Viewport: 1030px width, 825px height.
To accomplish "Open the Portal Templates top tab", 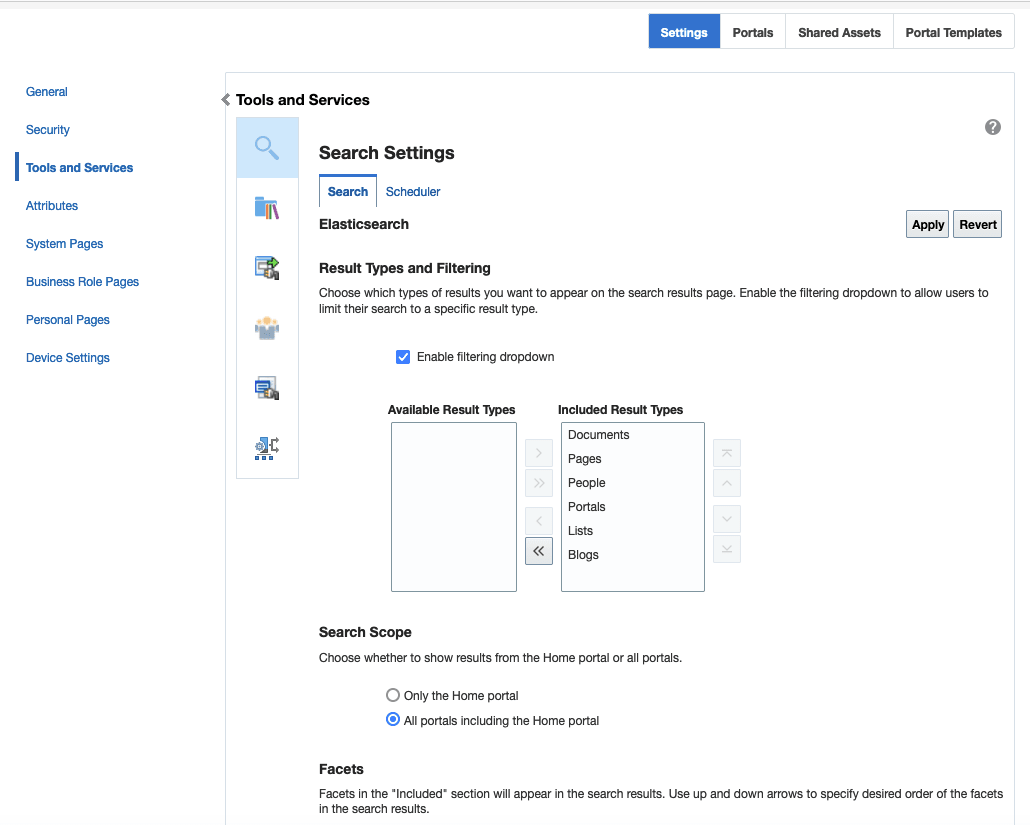I will [x=953, y=32].
